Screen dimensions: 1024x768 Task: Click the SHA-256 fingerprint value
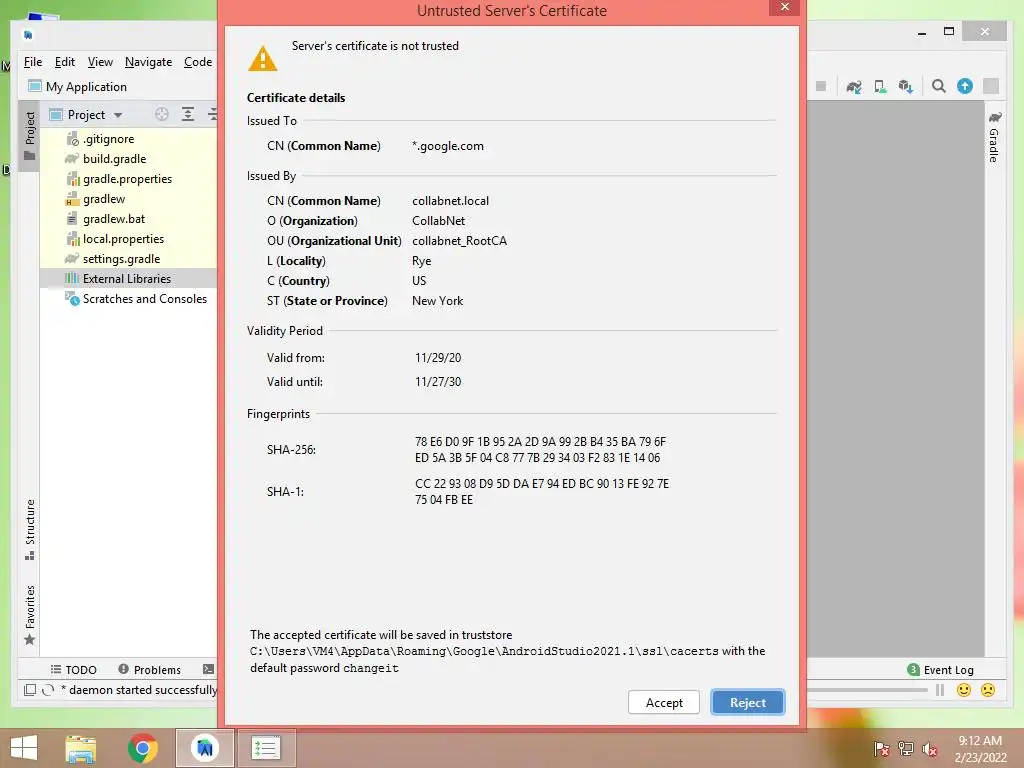click(x=540, y=450)
